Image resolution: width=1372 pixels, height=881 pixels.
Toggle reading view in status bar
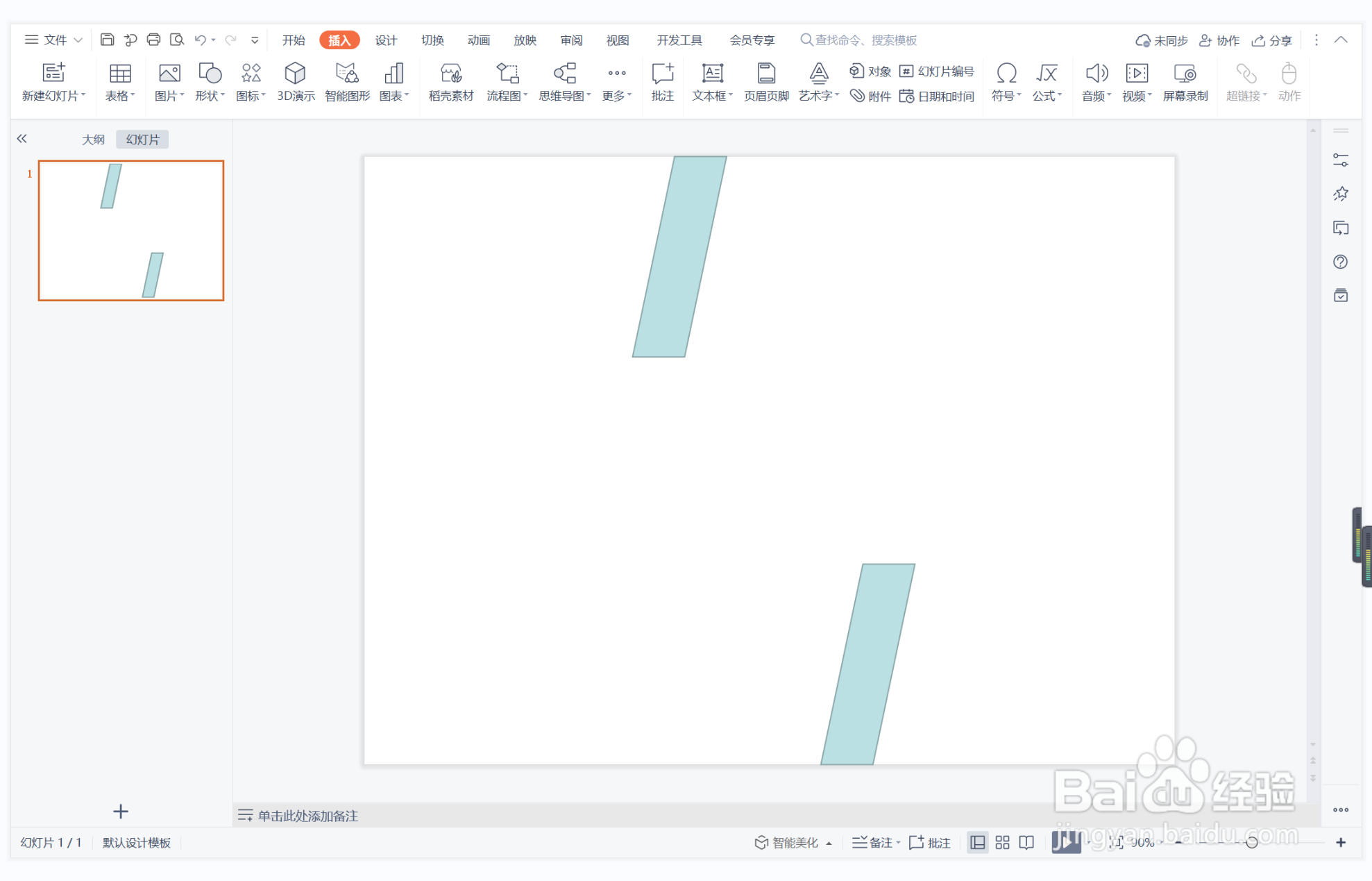[x=1026, y=842]
